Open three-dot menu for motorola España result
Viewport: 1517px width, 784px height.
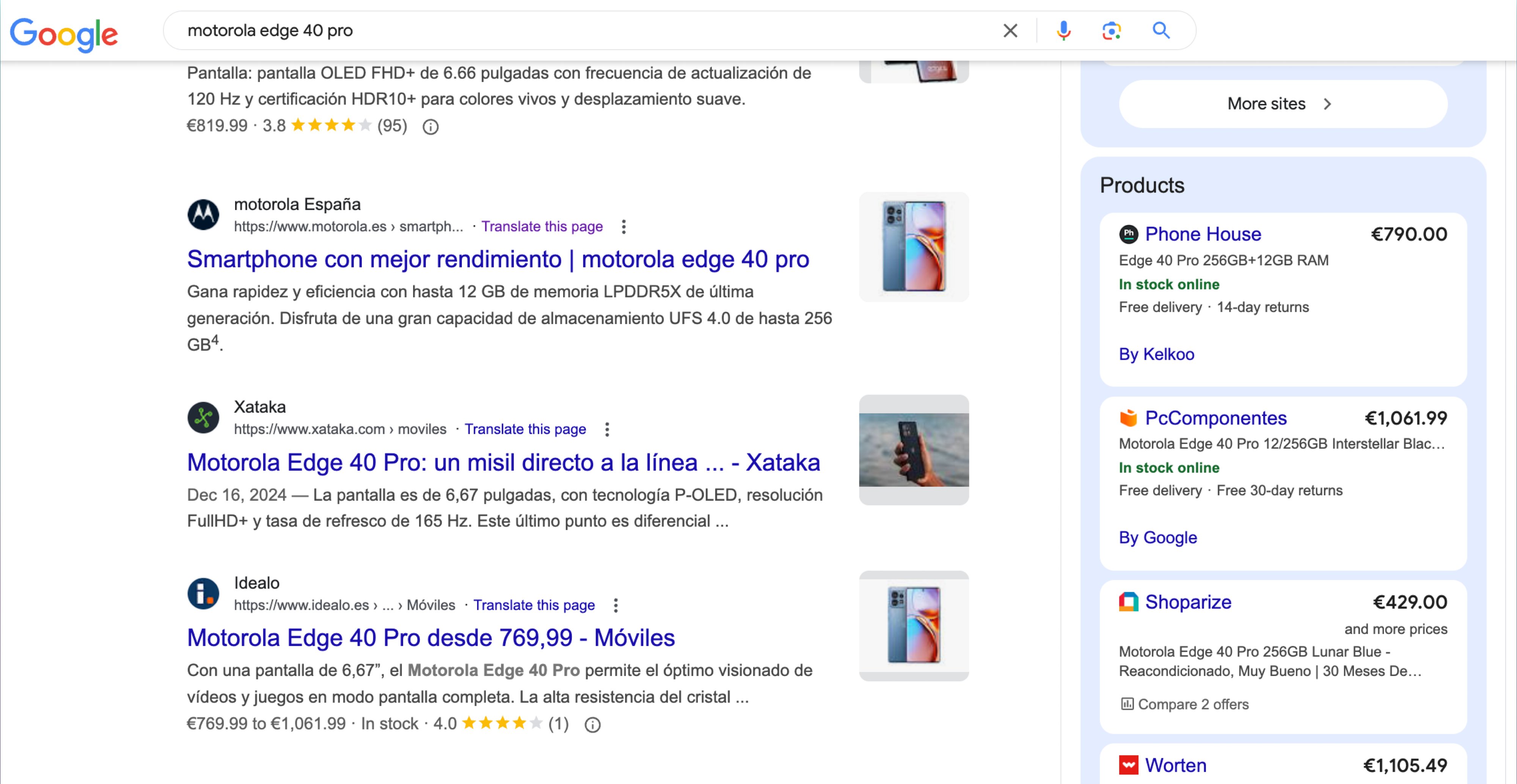[x=623, y=227]
